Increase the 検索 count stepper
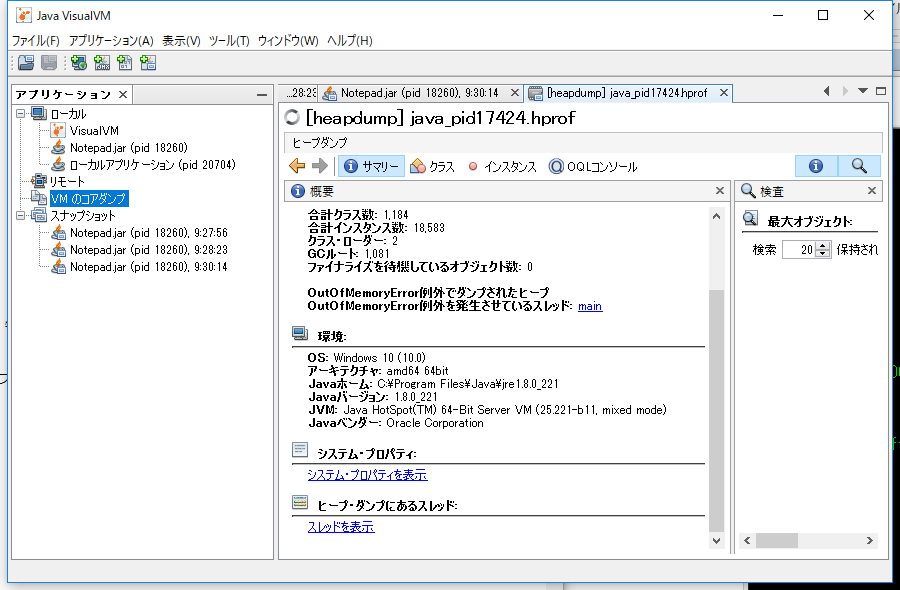Image resolution: width=900 pixels, height=590 pixels. (824, 246)
